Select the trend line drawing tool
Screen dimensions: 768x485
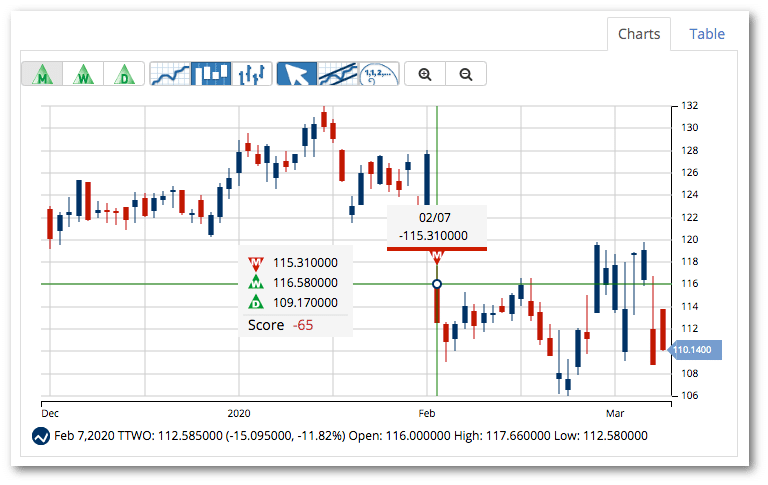click(337, 74)
